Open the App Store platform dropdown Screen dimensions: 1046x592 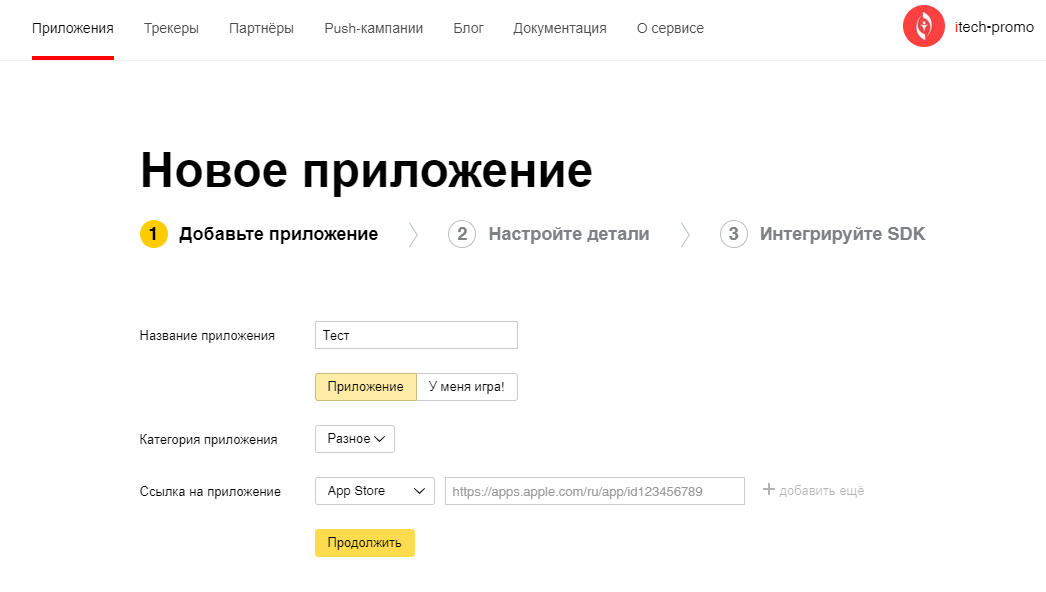click(374, 491)
